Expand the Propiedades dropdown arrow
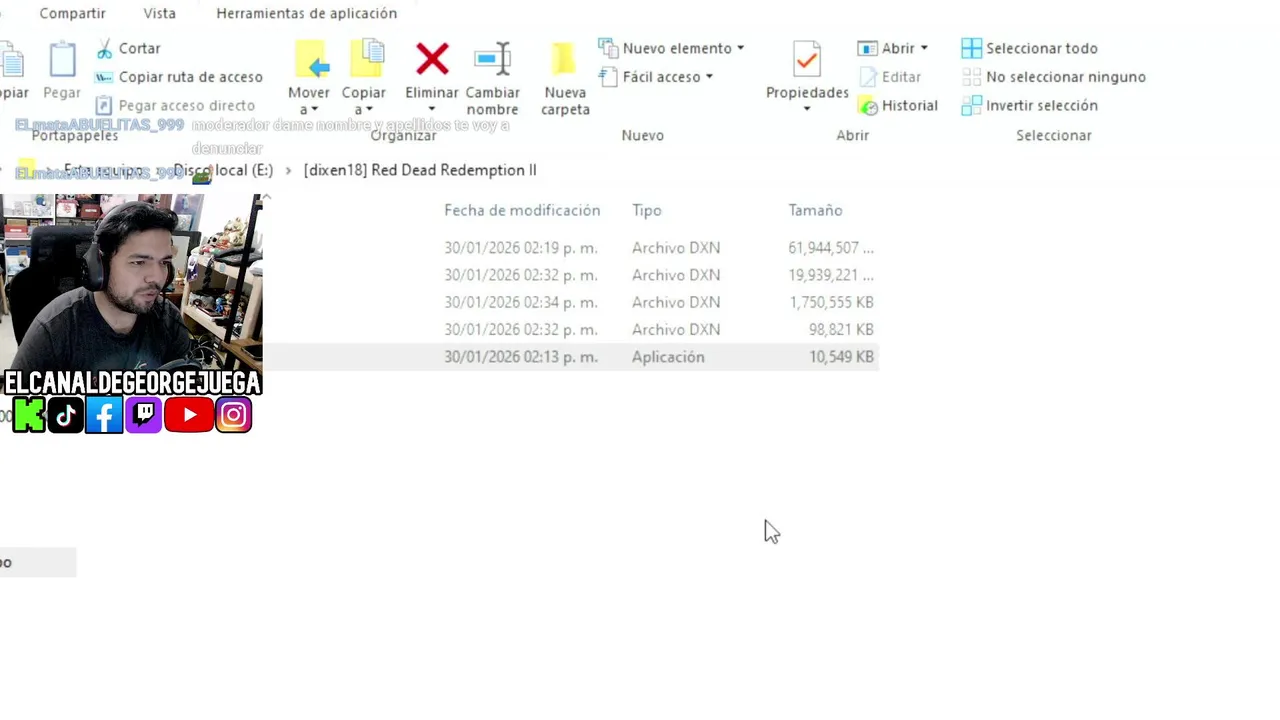This screenshot has height=720, width=1280. coord(807,109)
